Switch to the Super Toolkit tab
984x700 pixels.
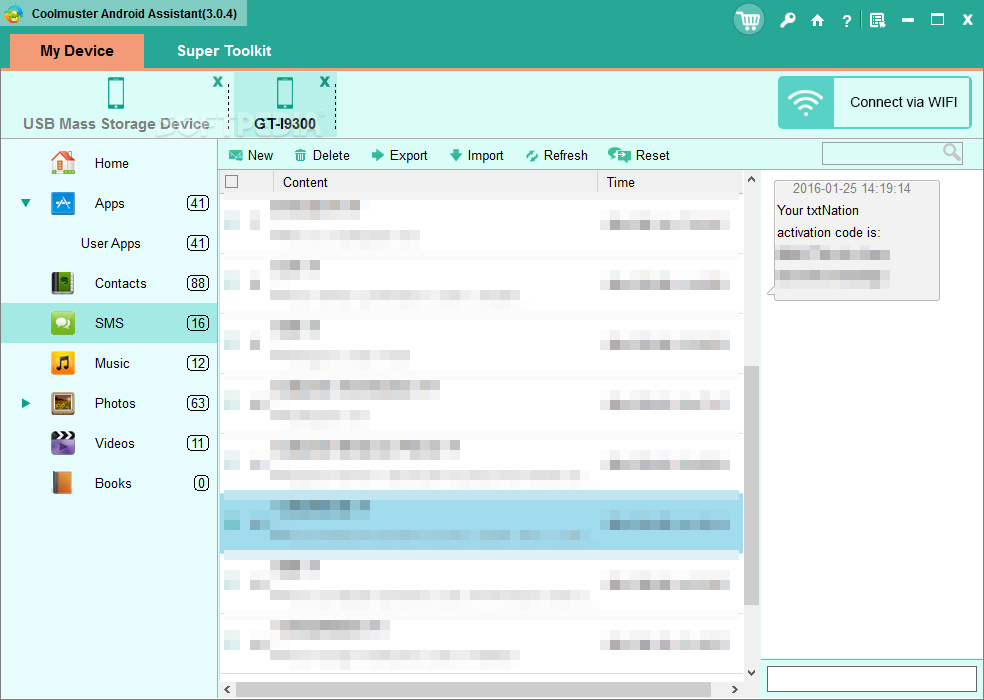click(x=224, y=51)
